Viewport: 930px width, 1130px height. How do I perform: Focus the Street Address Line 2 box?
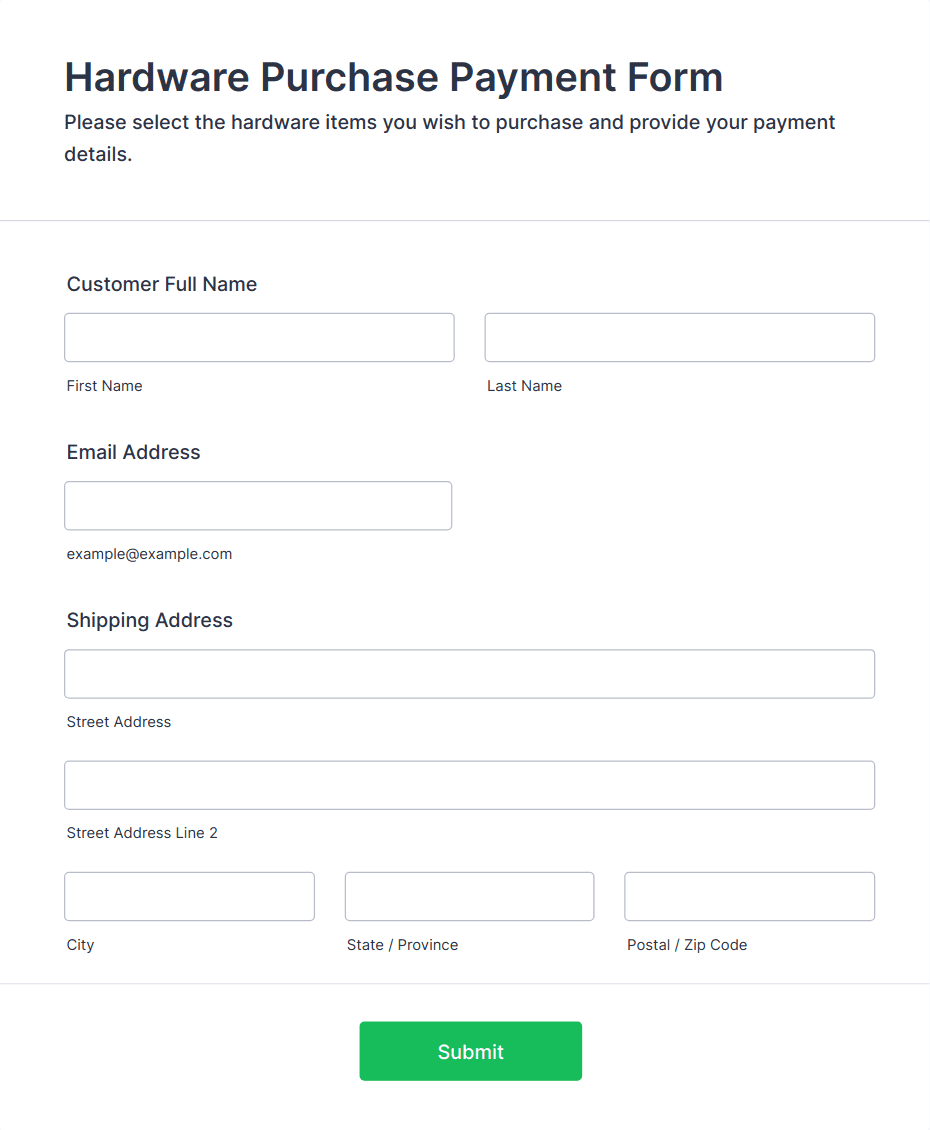click(x=469, y=785)
